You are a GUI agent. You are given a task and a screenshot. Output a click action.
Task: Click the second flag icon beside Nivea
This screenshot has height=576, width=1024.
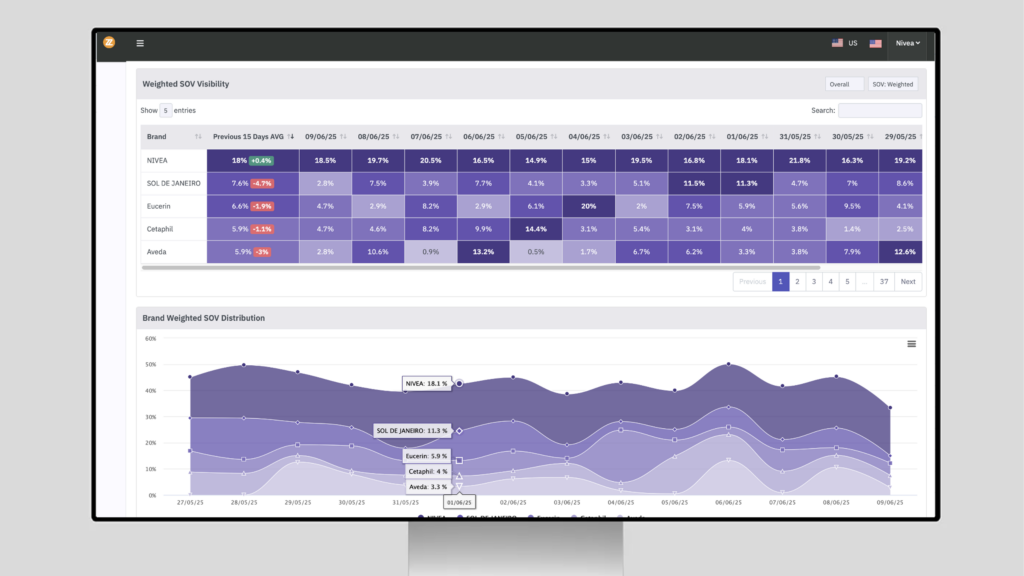[x=876, y=44]
